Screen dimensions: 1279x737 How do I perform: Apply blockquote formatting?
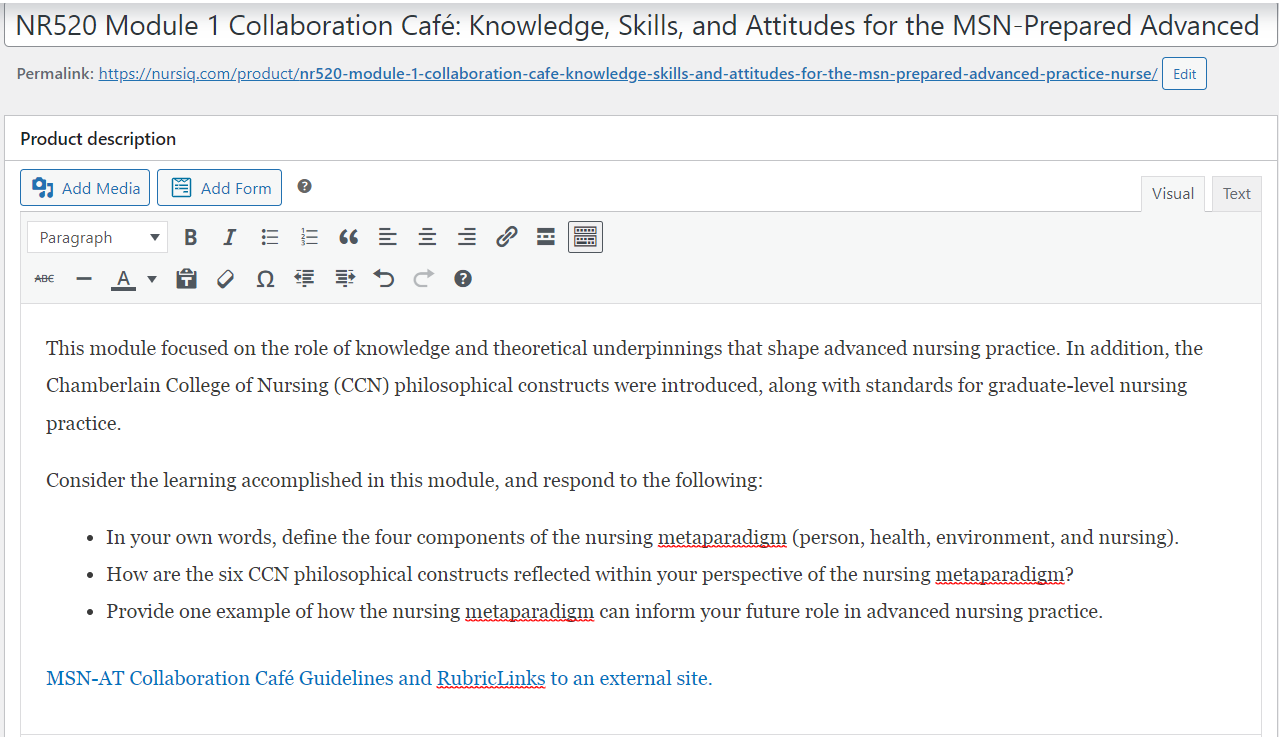click(348, 237)
